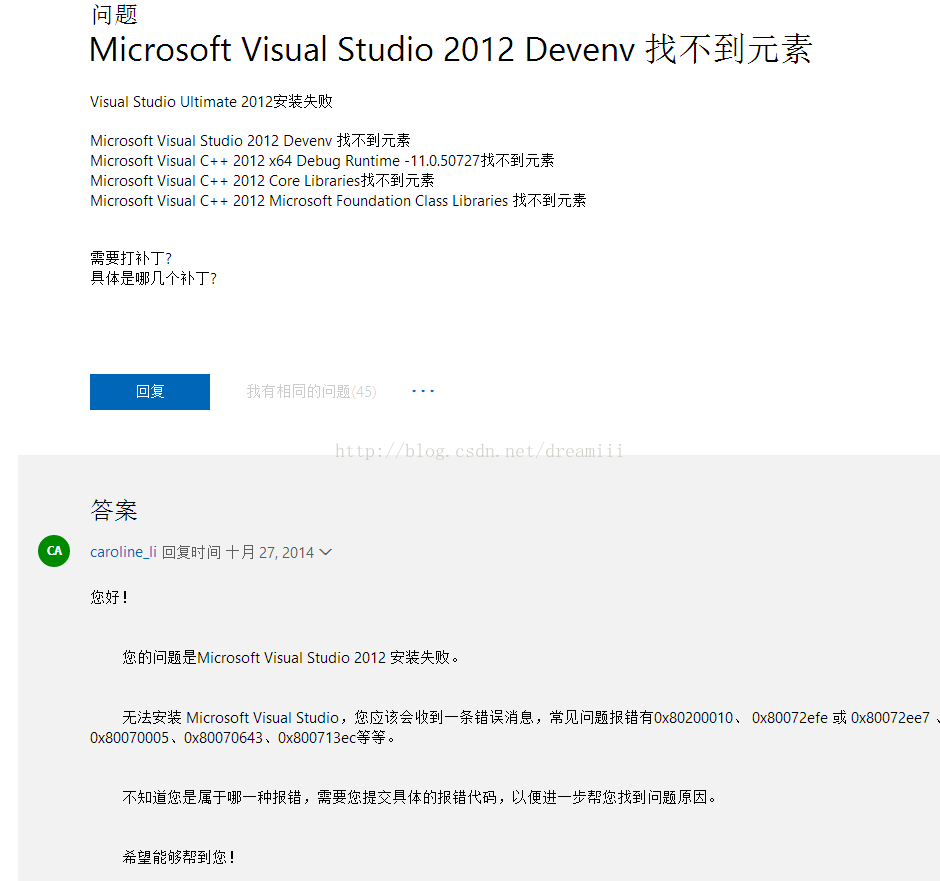Click the title 'Microsoft Visual Studio 2012 Devenv 找不到元素'
This screenshot has width=940, height=881.
pyautogui.click(x=451, y=49)
